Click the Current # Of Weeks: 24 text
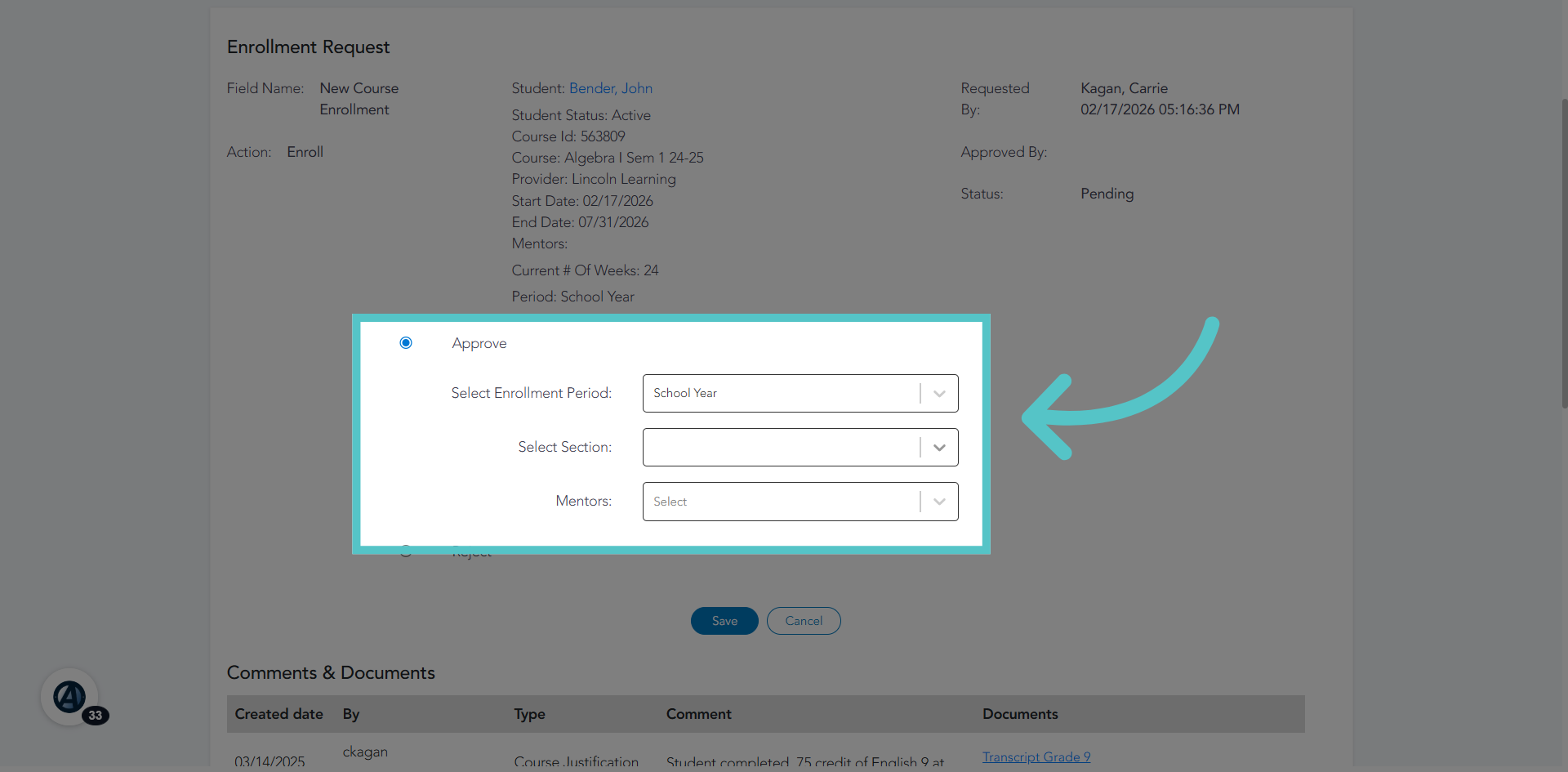 point(585,270)
